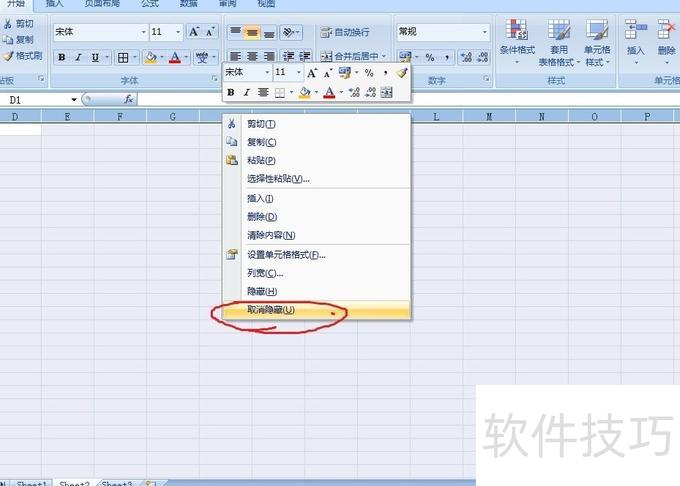Image resolution: width=680 pixels, height=486 pixels.
Task: Click the ribbon Decrease Indent icon
Action: click(x=288, y=56)
